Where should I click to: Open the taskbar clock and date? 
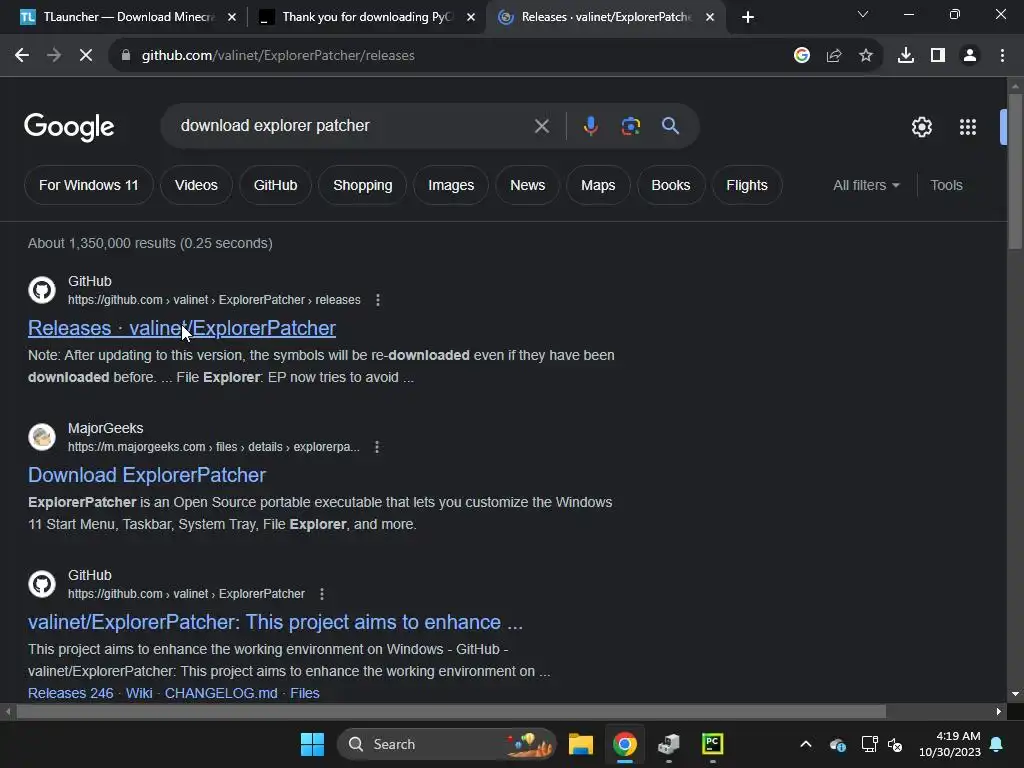tap(950, 744)
